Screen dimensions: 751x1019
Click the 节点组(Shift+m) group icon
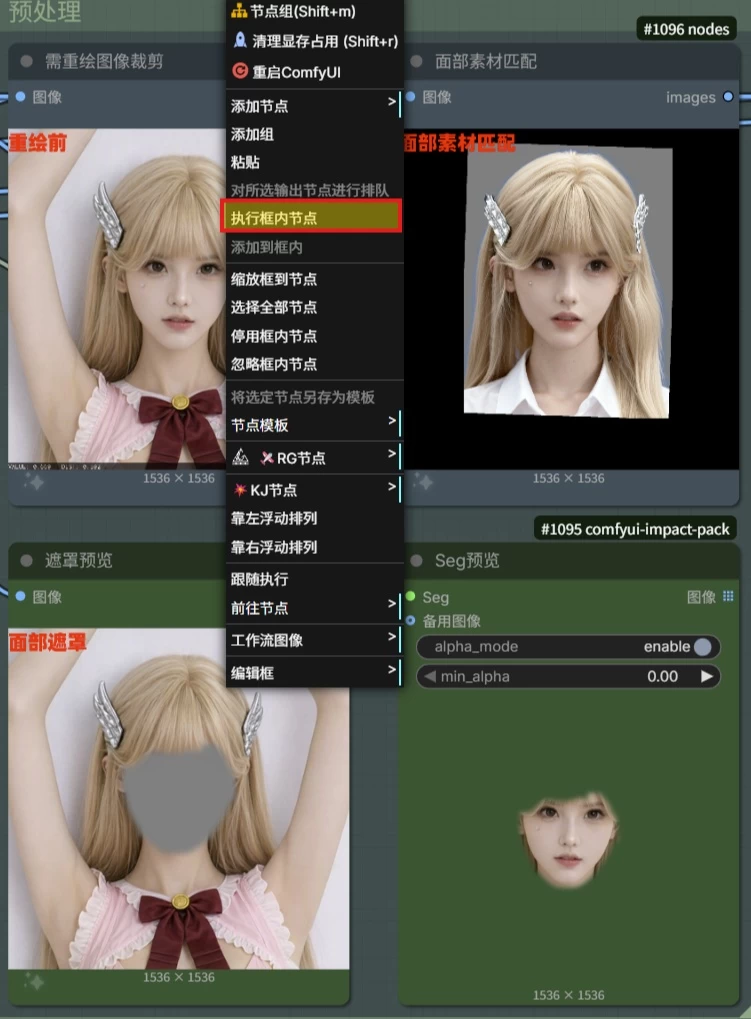(239, 10)
